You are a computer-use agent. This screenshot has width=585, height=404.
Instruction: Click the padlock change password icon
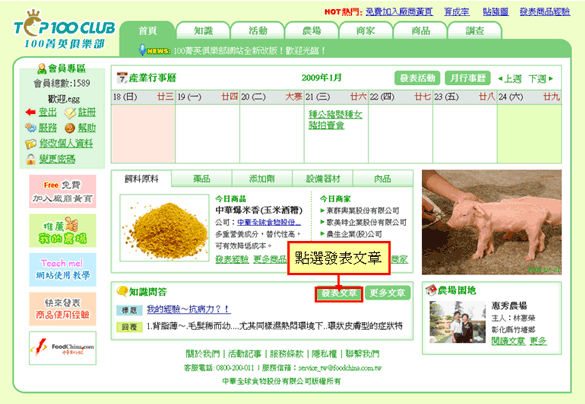31,159
